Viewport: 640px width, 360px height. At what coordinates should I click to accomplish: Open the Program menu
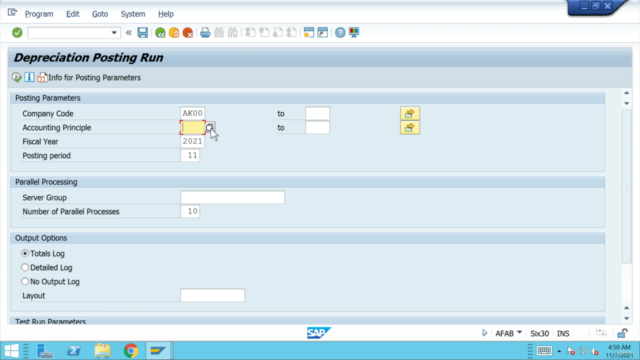point(39,14)
